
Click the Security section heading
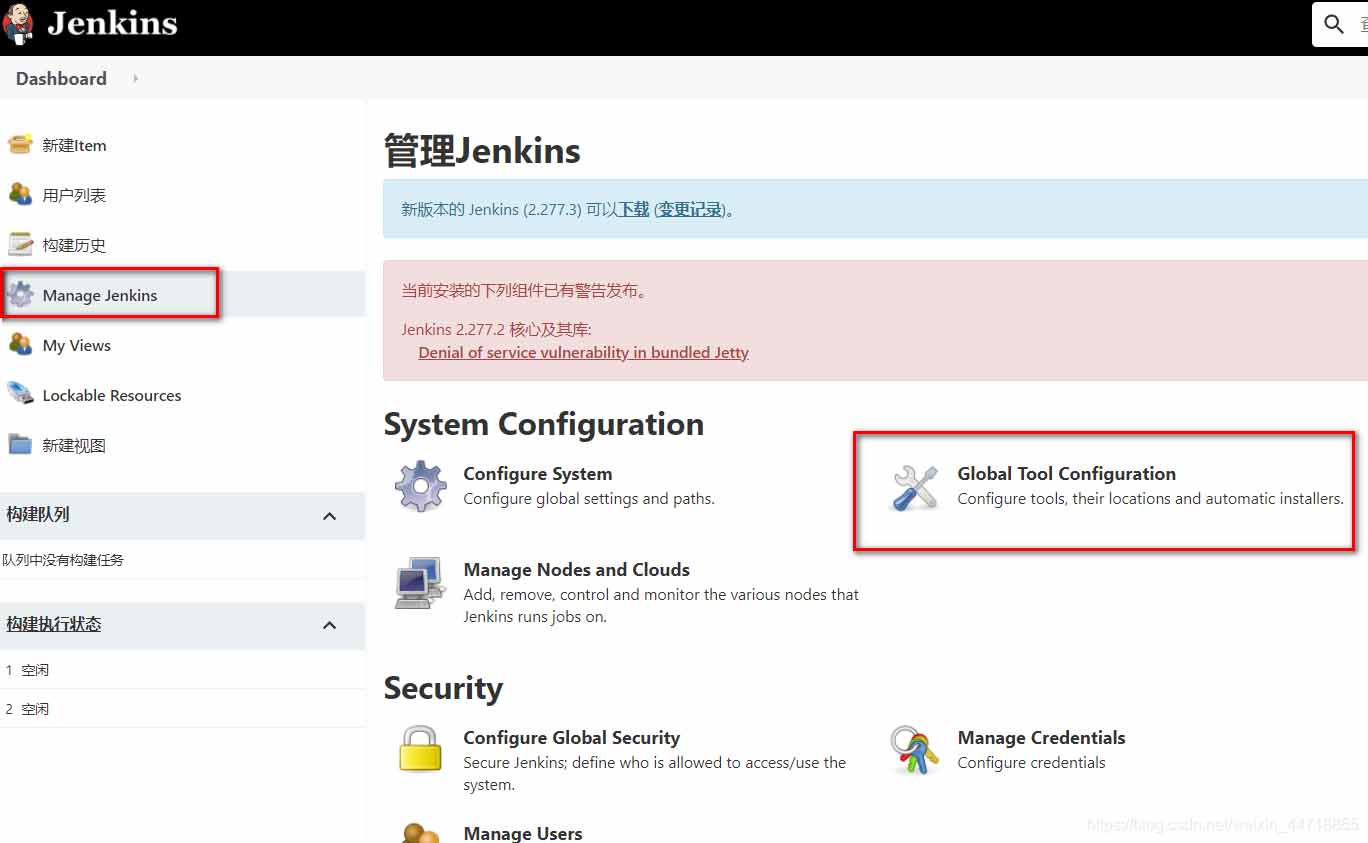[x=443, y=688]
